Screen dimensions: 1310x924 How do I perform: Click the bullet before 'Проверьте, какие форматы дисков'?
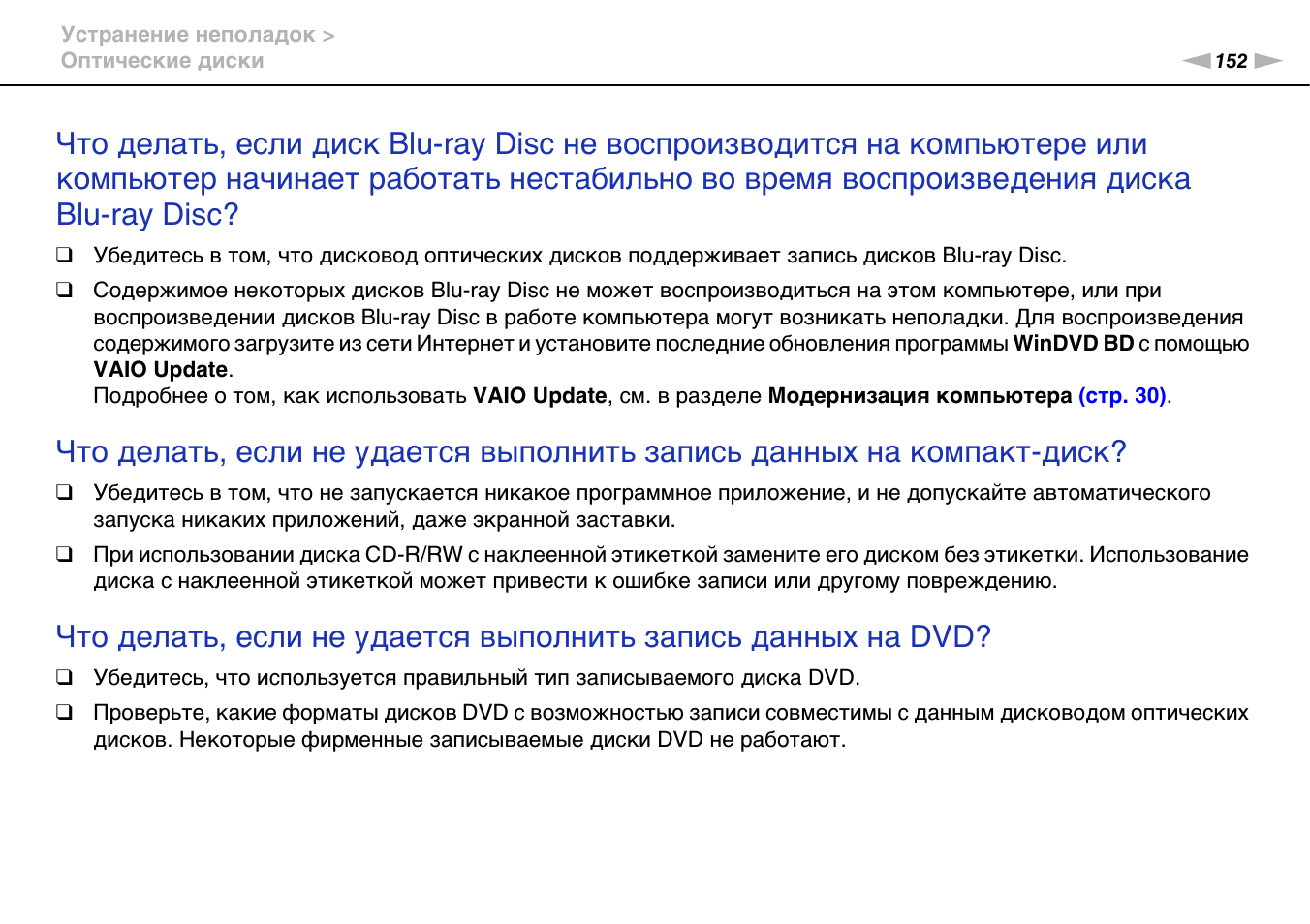[65, 713]
